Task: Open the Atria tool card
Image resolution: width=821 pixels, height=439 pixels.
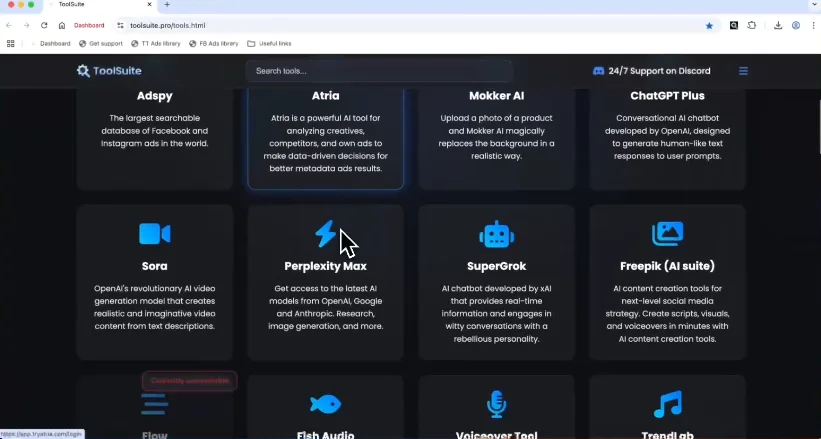Action: (325, 139)
